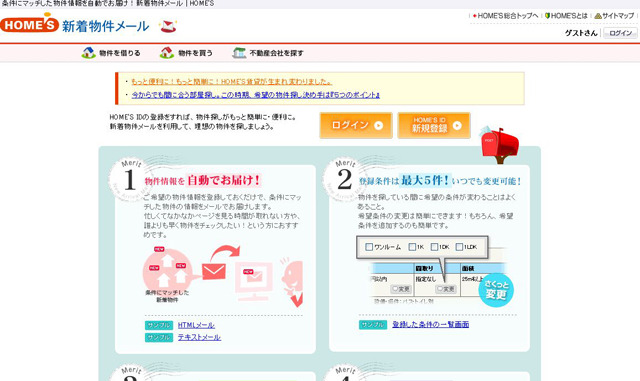Image resolution: width=640 pixels, height=381 pixels.
Task: Click the 間取り column header in illustration
Action: click(x=424, y=268)
